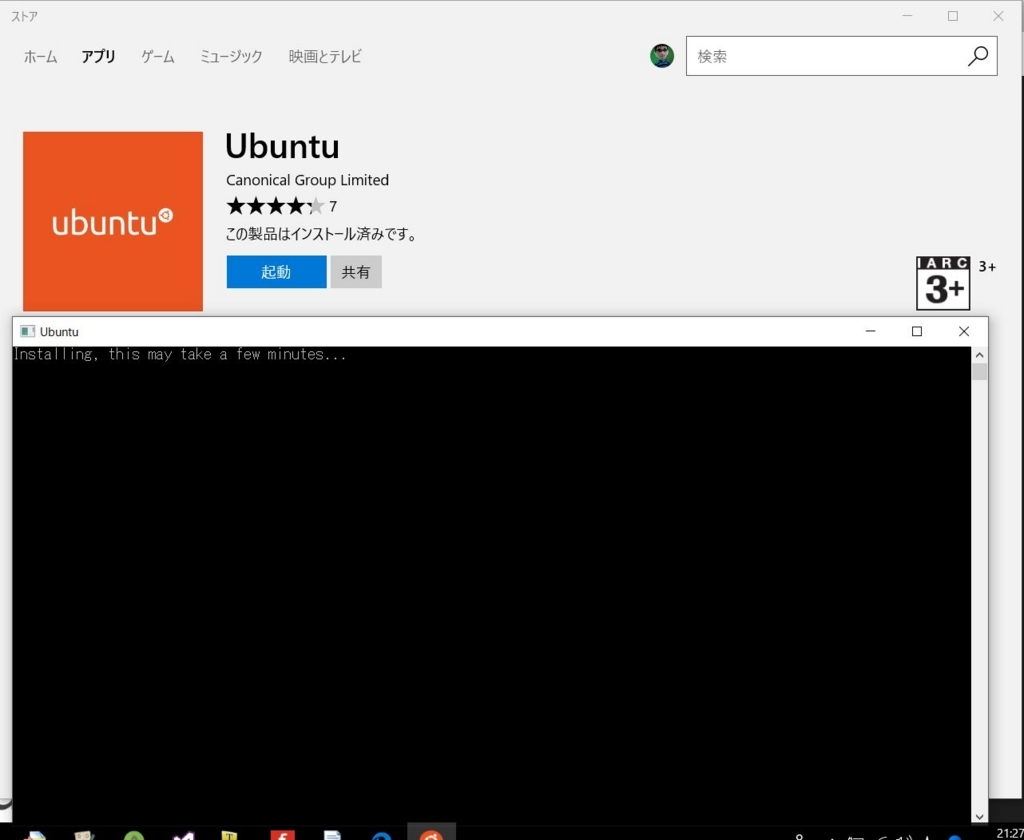Maximize the Store window
1024x840 pixels.
[953, 16]
